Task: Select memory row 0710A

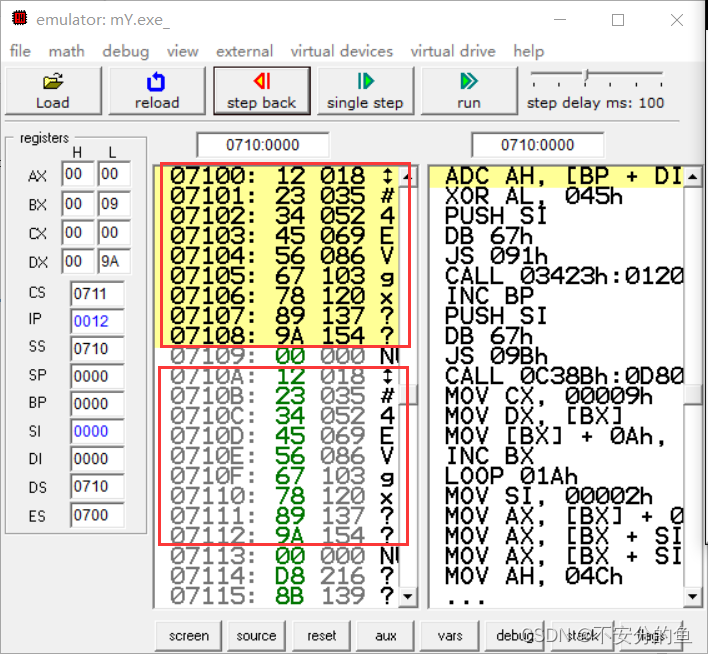Action: 279,376
